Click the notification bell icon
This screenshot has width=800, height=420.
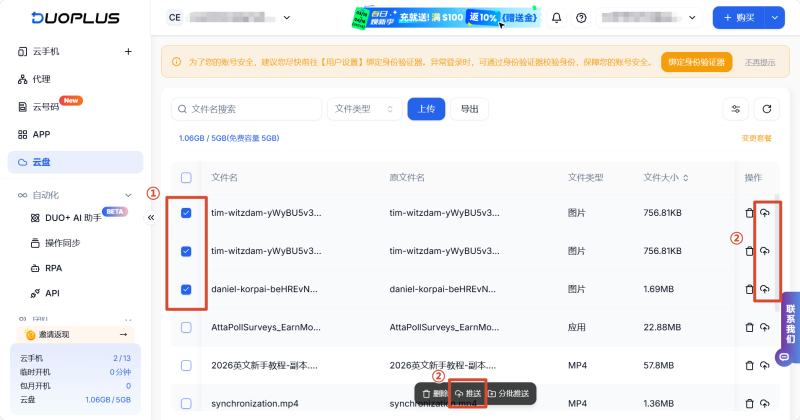point(556,18)
